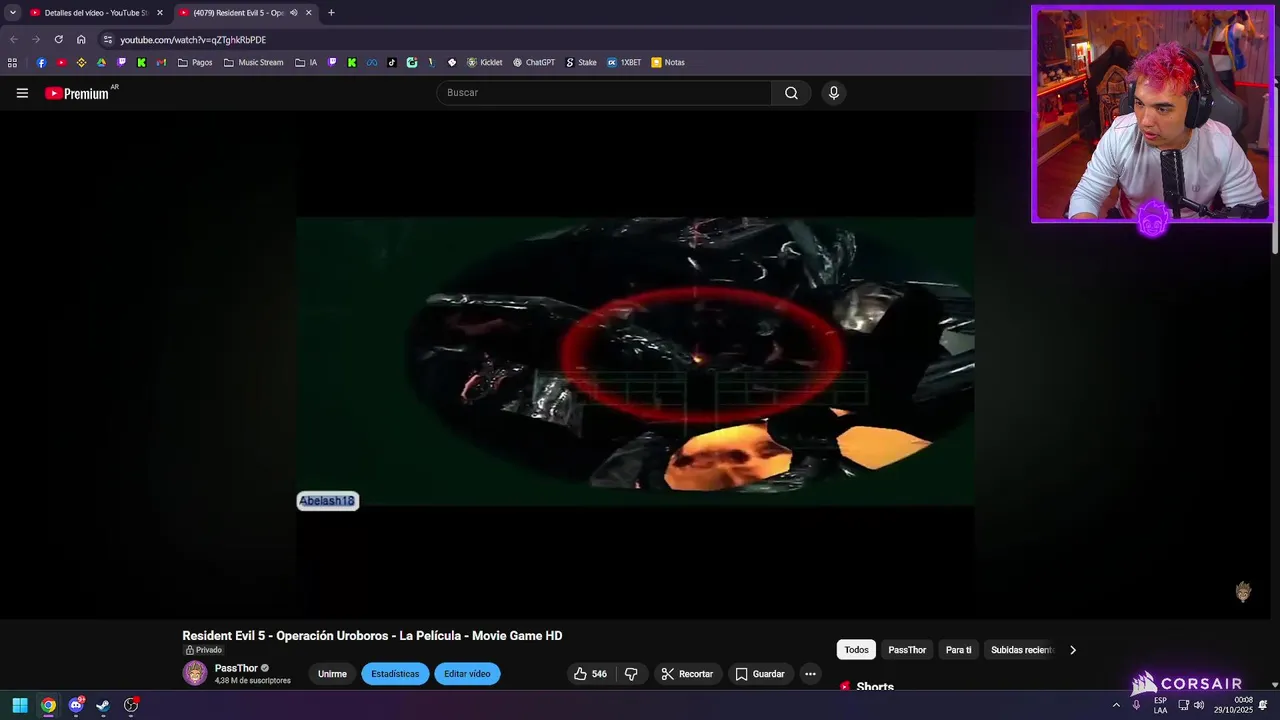1280x720 pixels.
Task: Open the Kicklet bookmark
Action: [x=485, y=62]
